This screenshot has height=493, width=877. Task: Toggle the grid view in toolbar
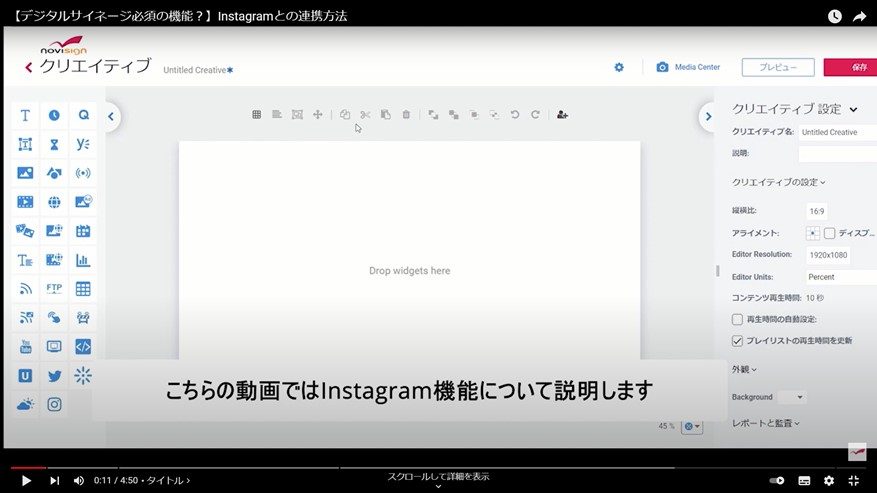pos(256,115)
